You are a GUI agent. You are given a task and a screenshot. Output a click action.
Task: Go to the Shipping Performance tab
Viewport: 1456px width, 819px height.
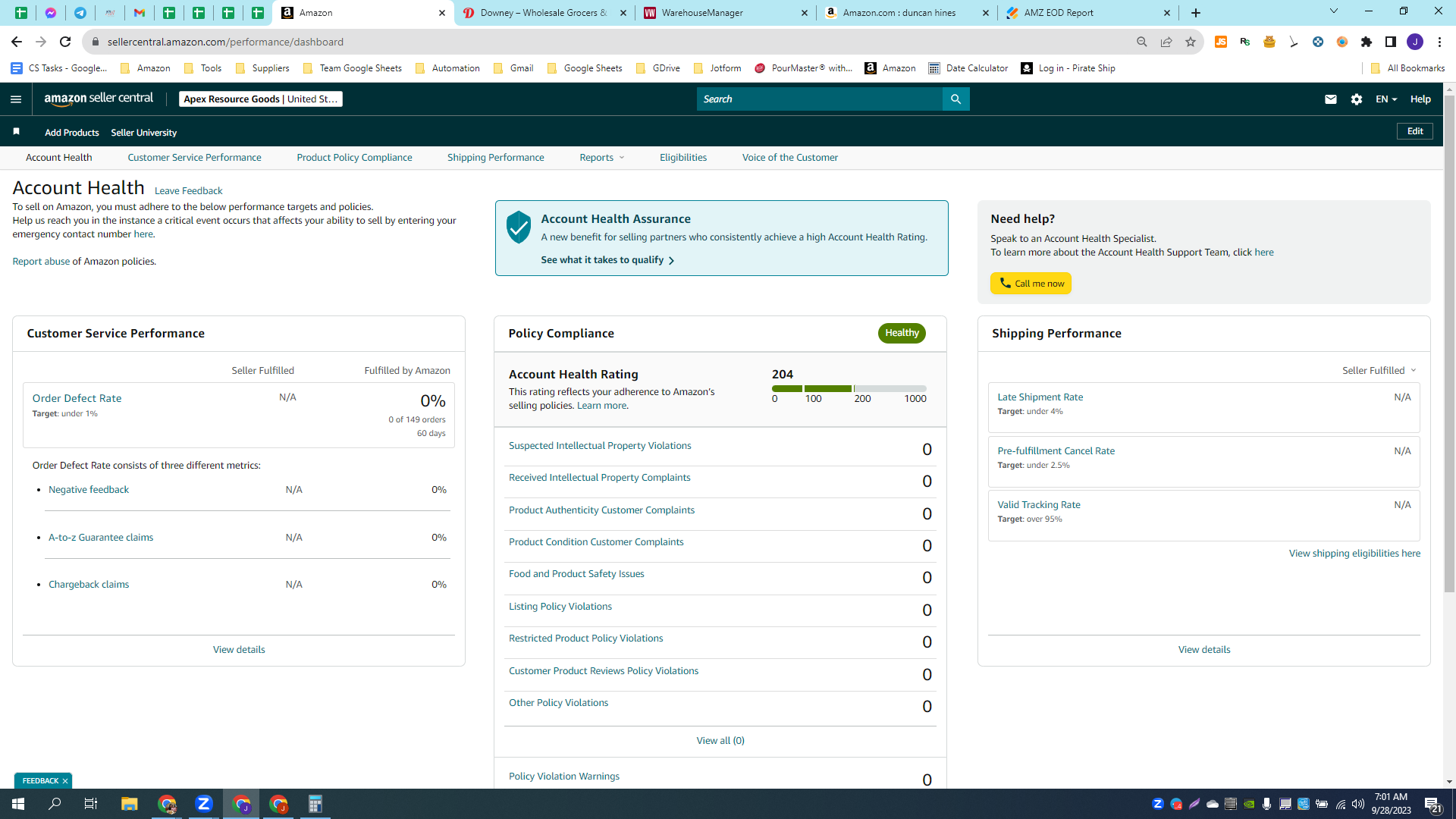point(495,158)
